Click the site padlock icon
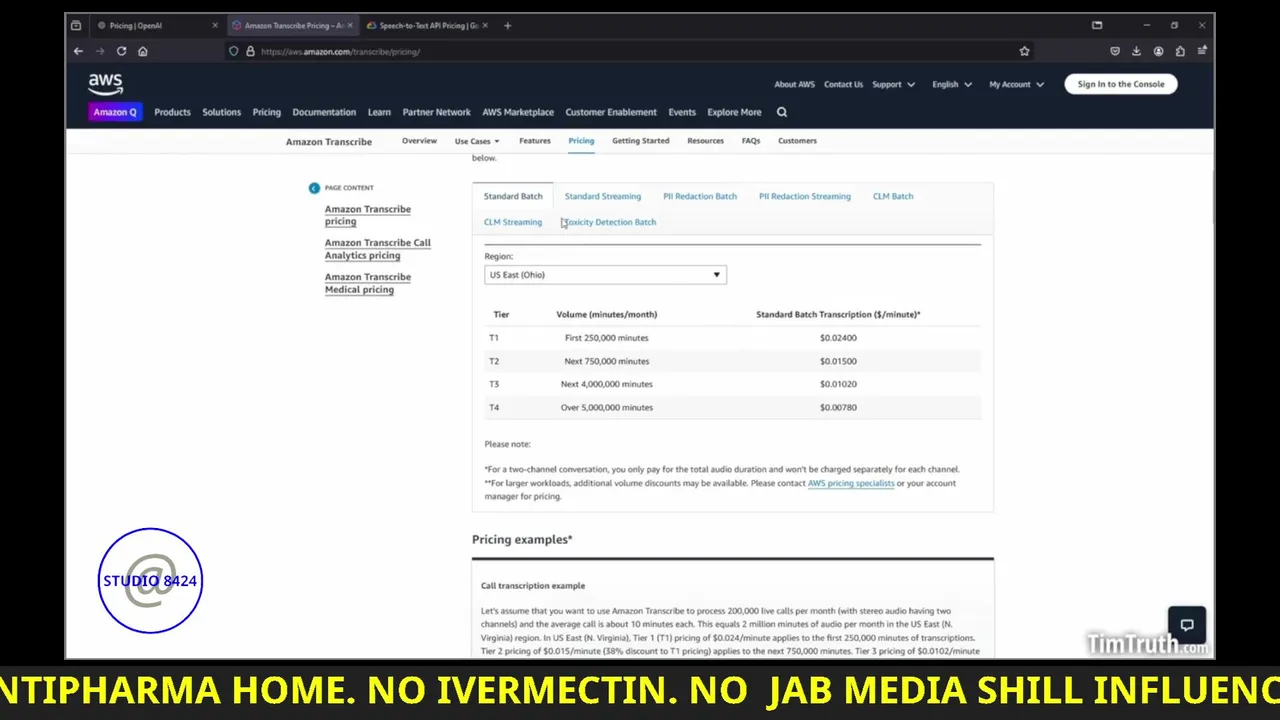1280x720 pixels. click(x=250, y=51)
